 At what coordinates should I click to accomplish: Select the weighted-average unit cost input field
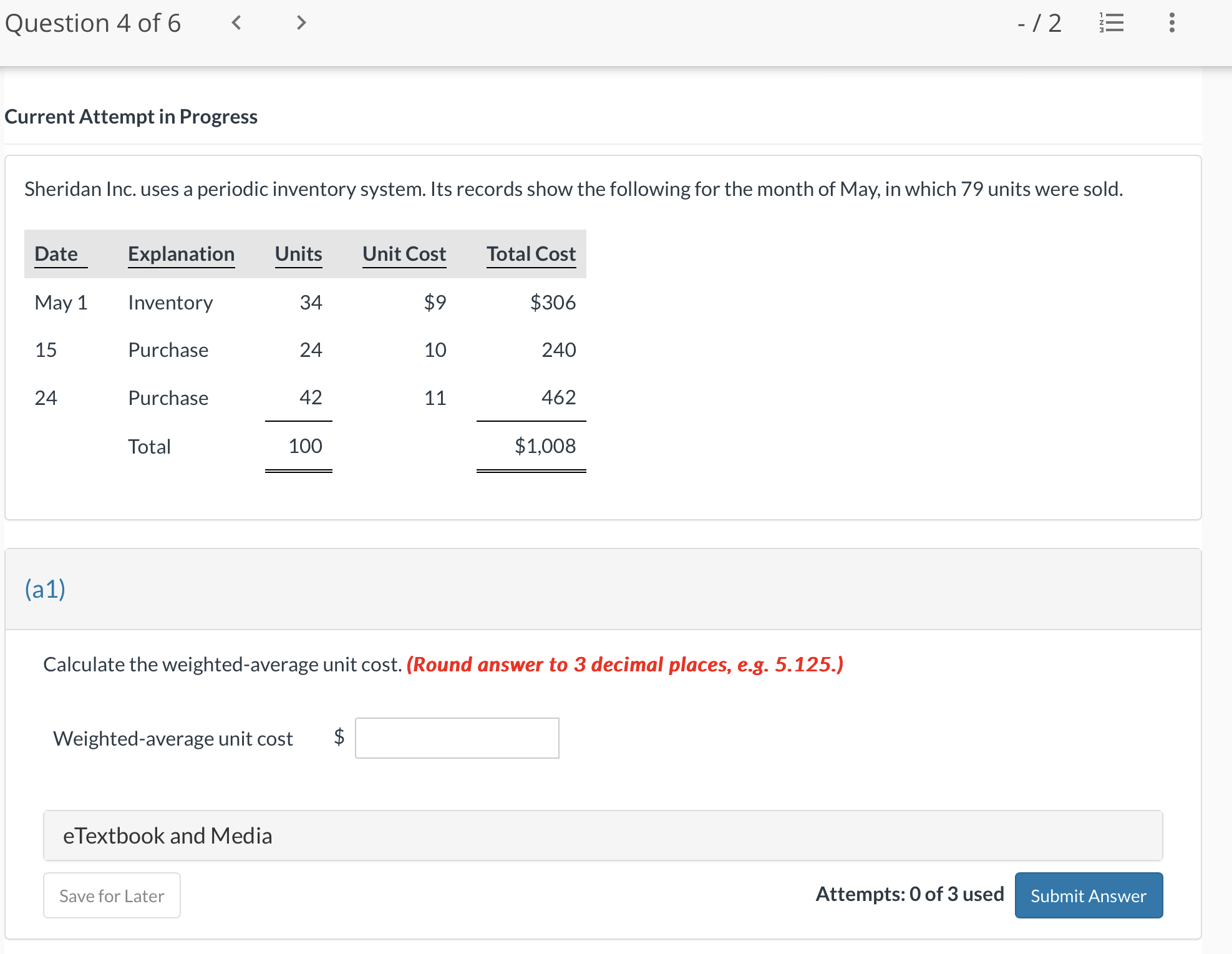pyautogui.click(x=457, y=738)
